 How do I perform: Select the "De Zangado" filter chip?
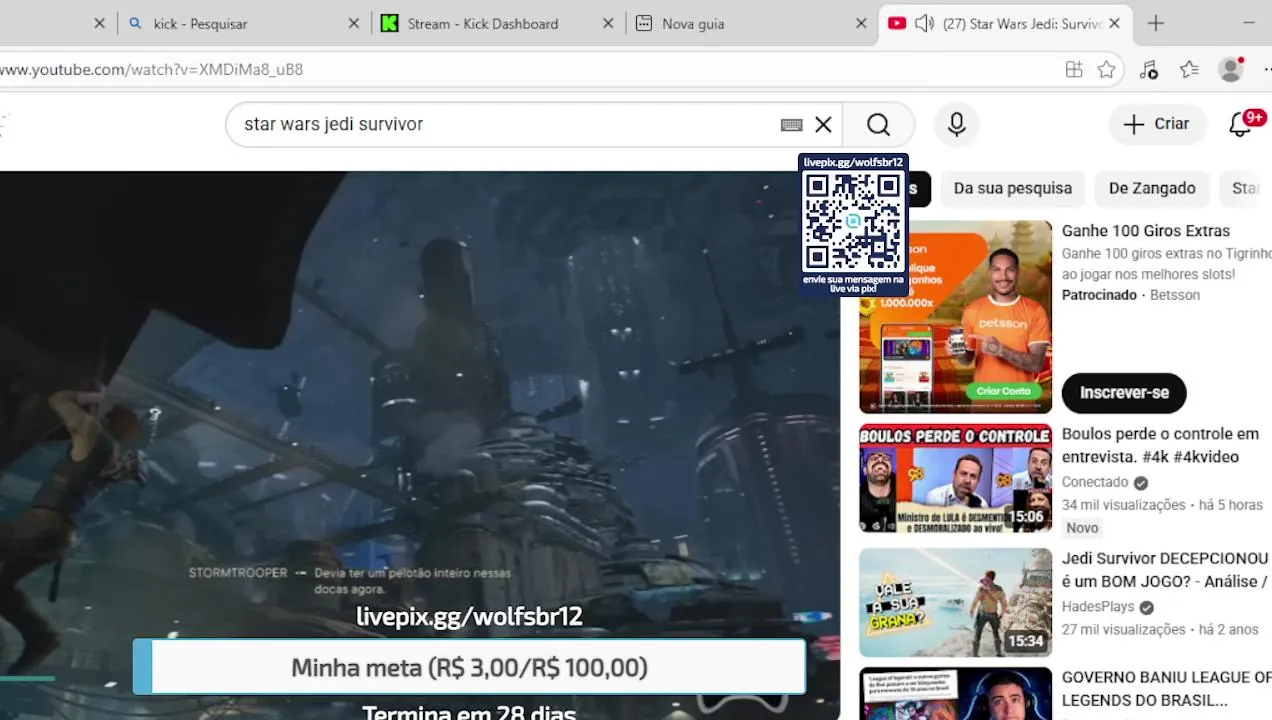point(1152,188)
